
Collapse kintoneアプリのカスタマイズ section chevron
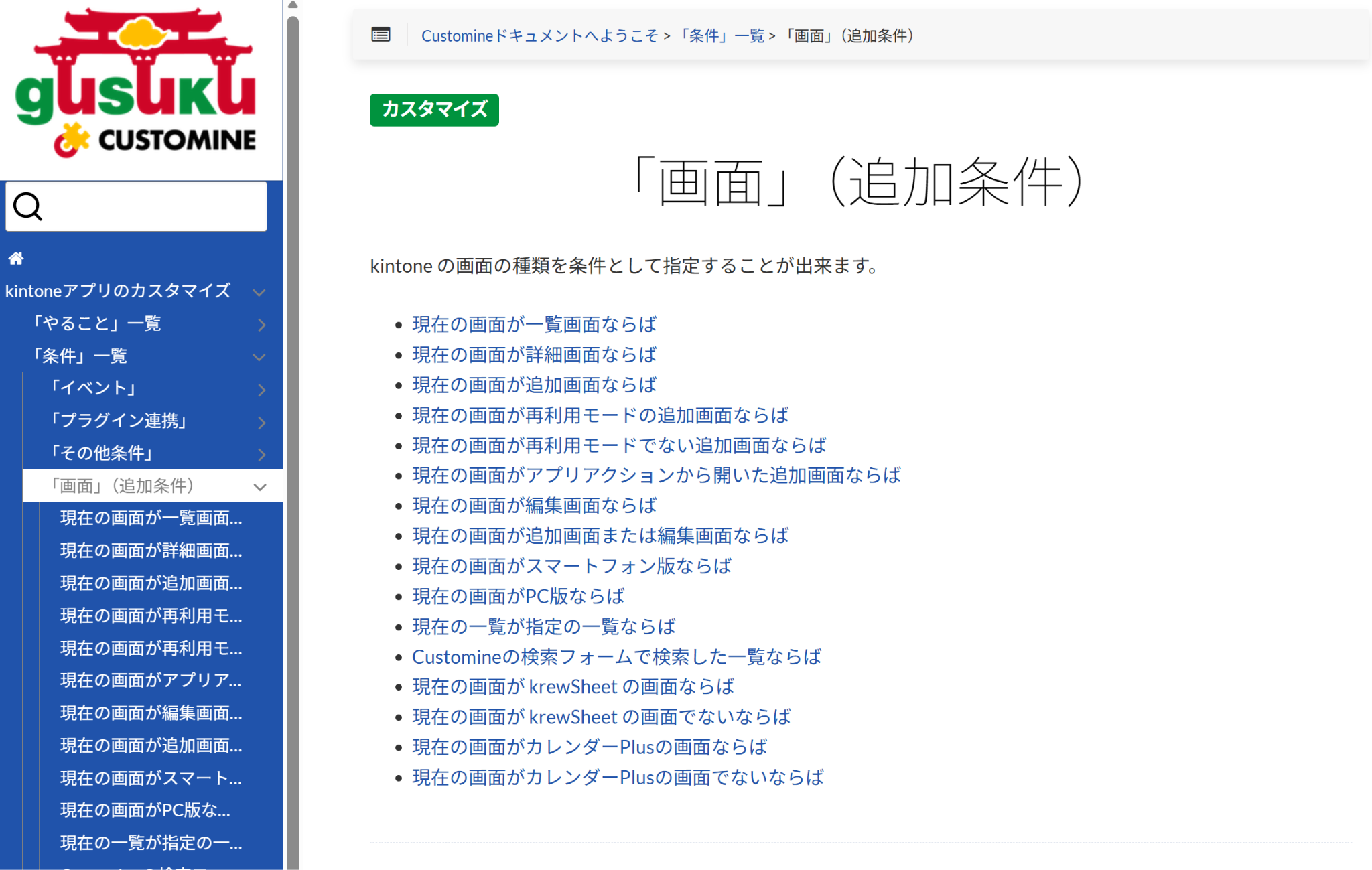259,292
